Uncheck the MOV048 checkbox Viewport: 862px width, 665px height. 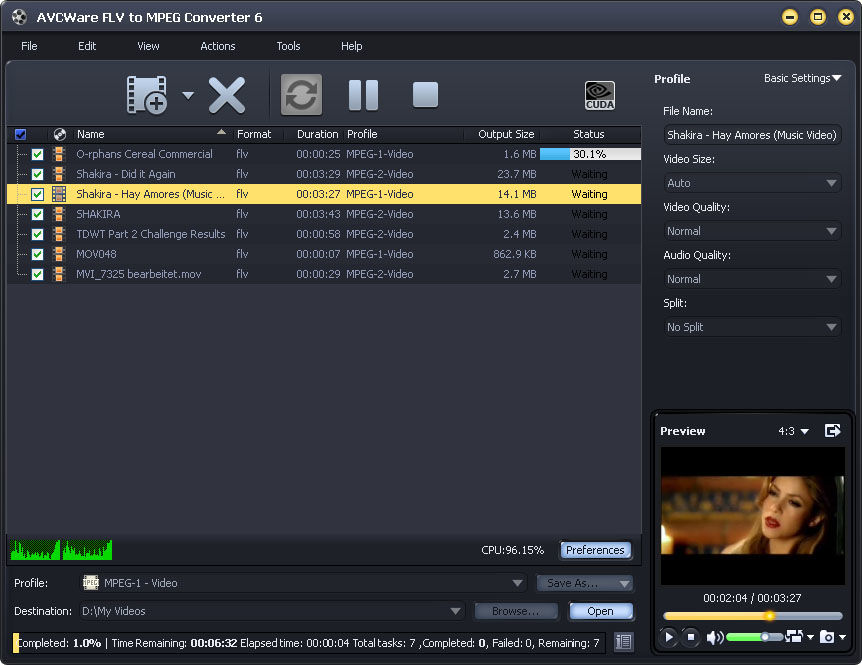pos(37,254)
